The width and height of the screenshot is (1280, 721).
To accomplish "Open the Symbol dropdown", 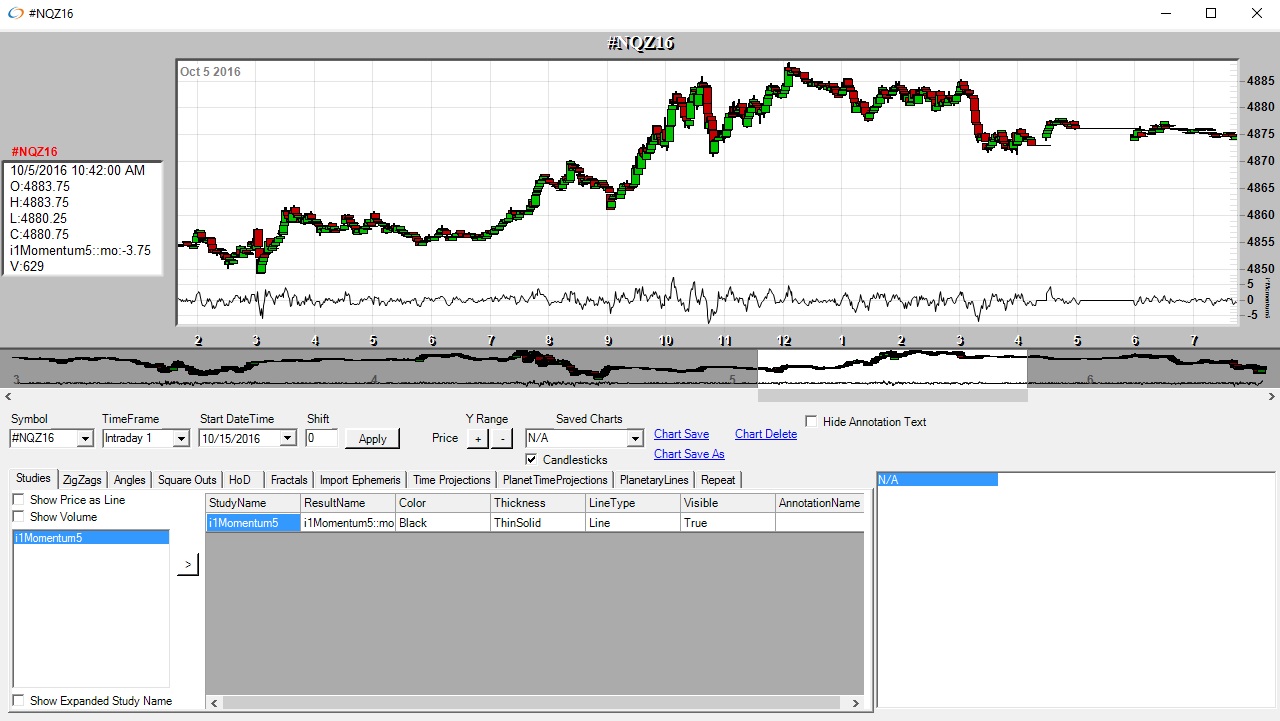I will point(84,438).
